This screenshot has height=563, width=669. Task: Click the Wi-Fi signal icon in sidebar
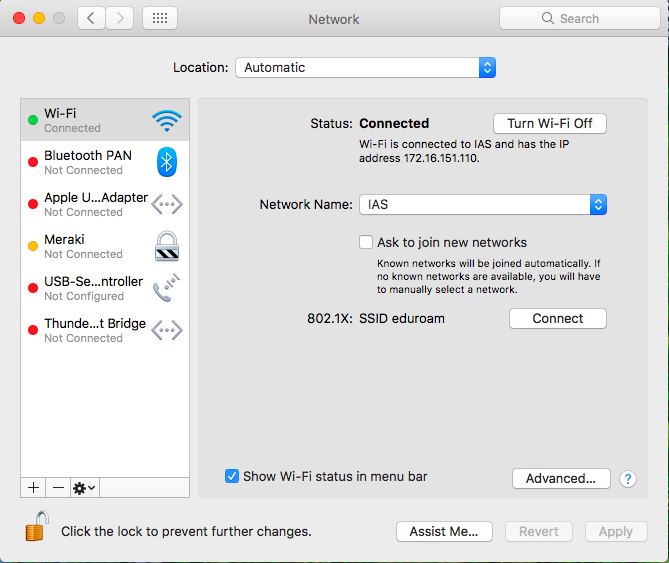point(166,121)
